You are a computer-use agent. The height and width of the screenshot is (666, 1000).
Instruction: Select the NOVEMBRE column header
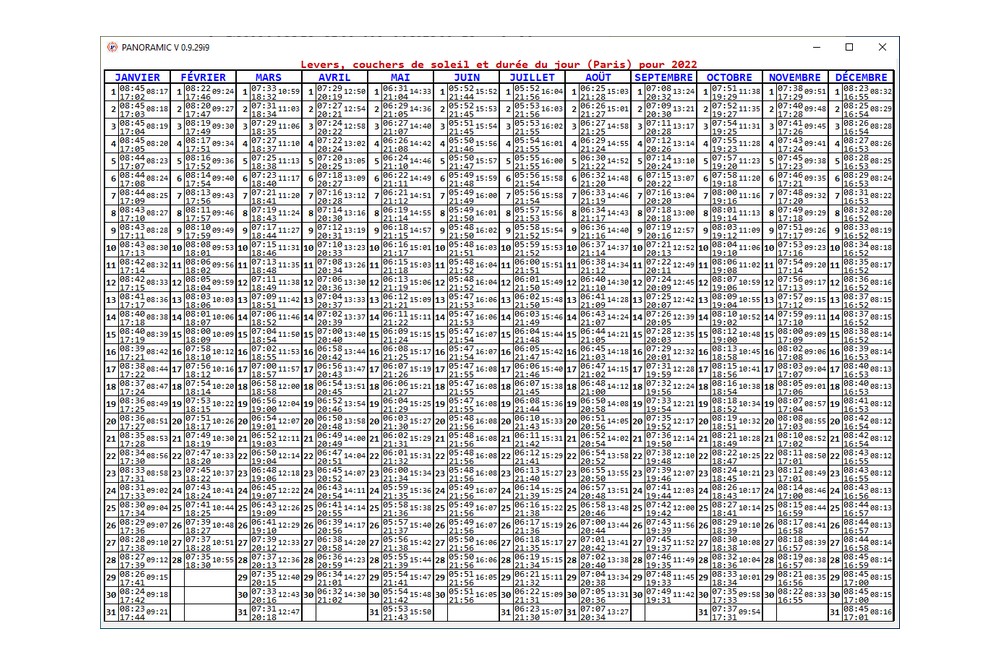tap(795, 77)
